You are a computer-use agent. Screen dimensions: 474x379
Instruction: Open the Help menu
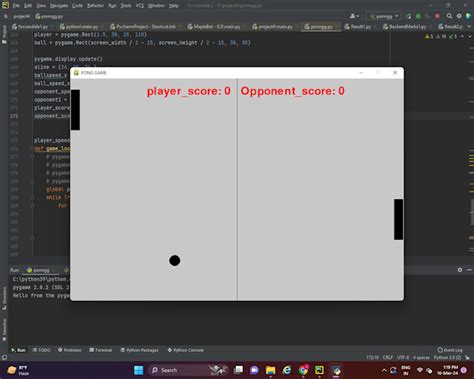coord(173,6)
